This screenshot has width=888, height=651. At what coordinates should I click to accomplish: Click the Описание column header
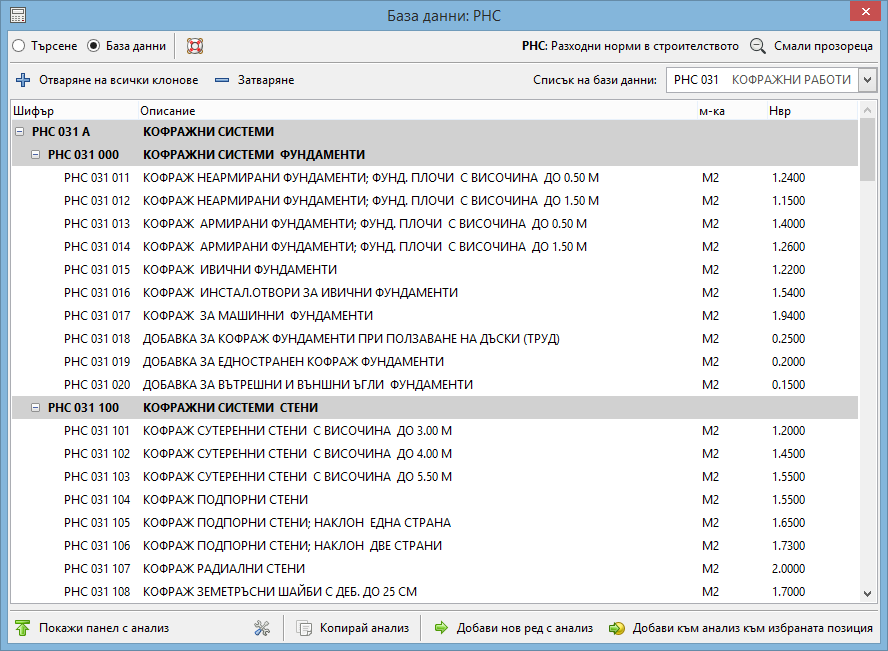[x=168, y=111]
